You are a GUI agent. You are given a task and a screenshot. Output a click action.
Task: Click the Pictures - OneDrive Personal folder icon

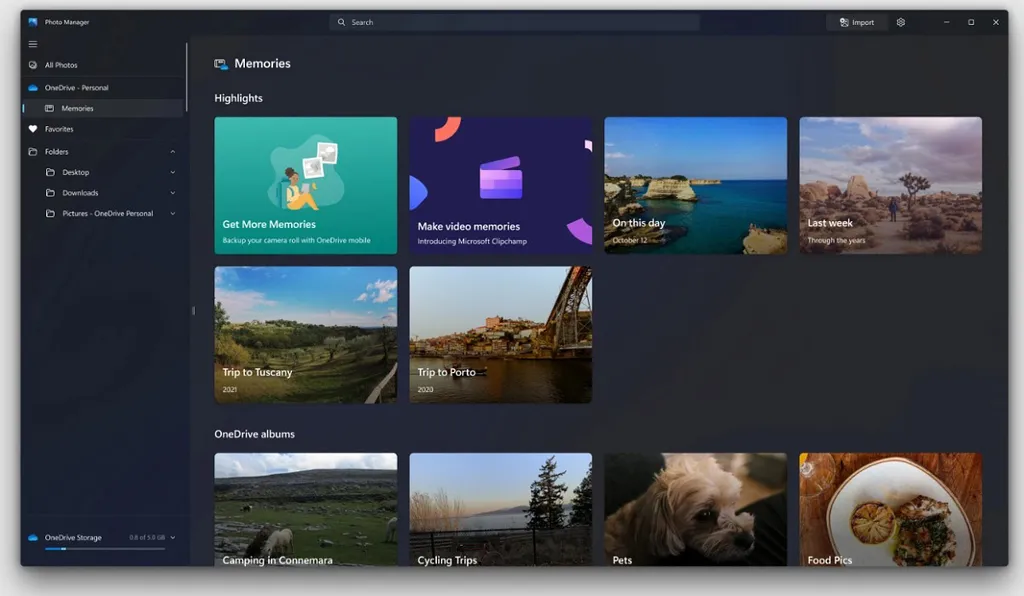pyautogui.click(x=50, y=213)
